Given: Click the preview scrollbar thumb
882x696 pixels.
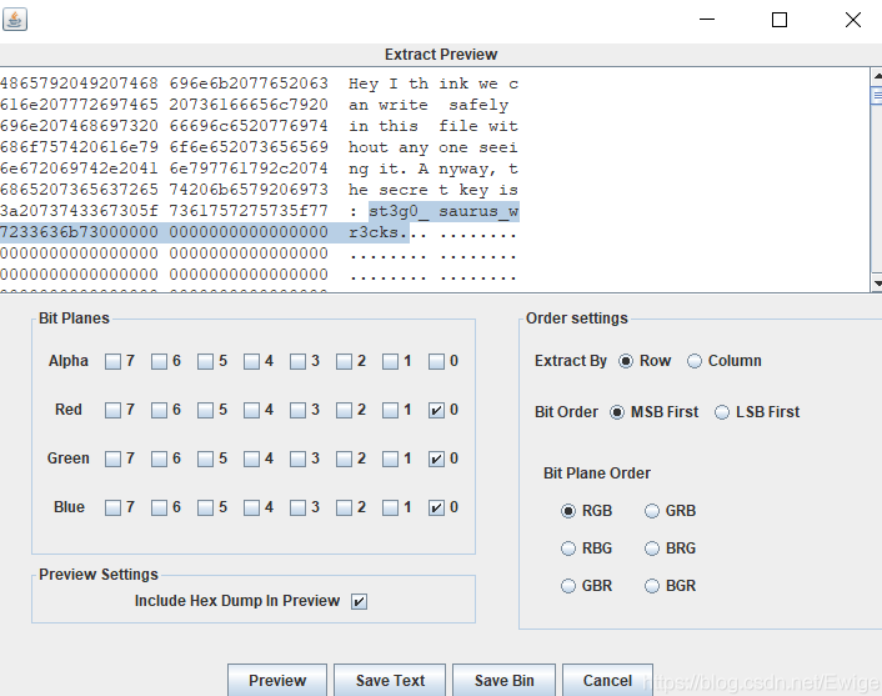Looking at the screenshot, I should coord(876,96).
